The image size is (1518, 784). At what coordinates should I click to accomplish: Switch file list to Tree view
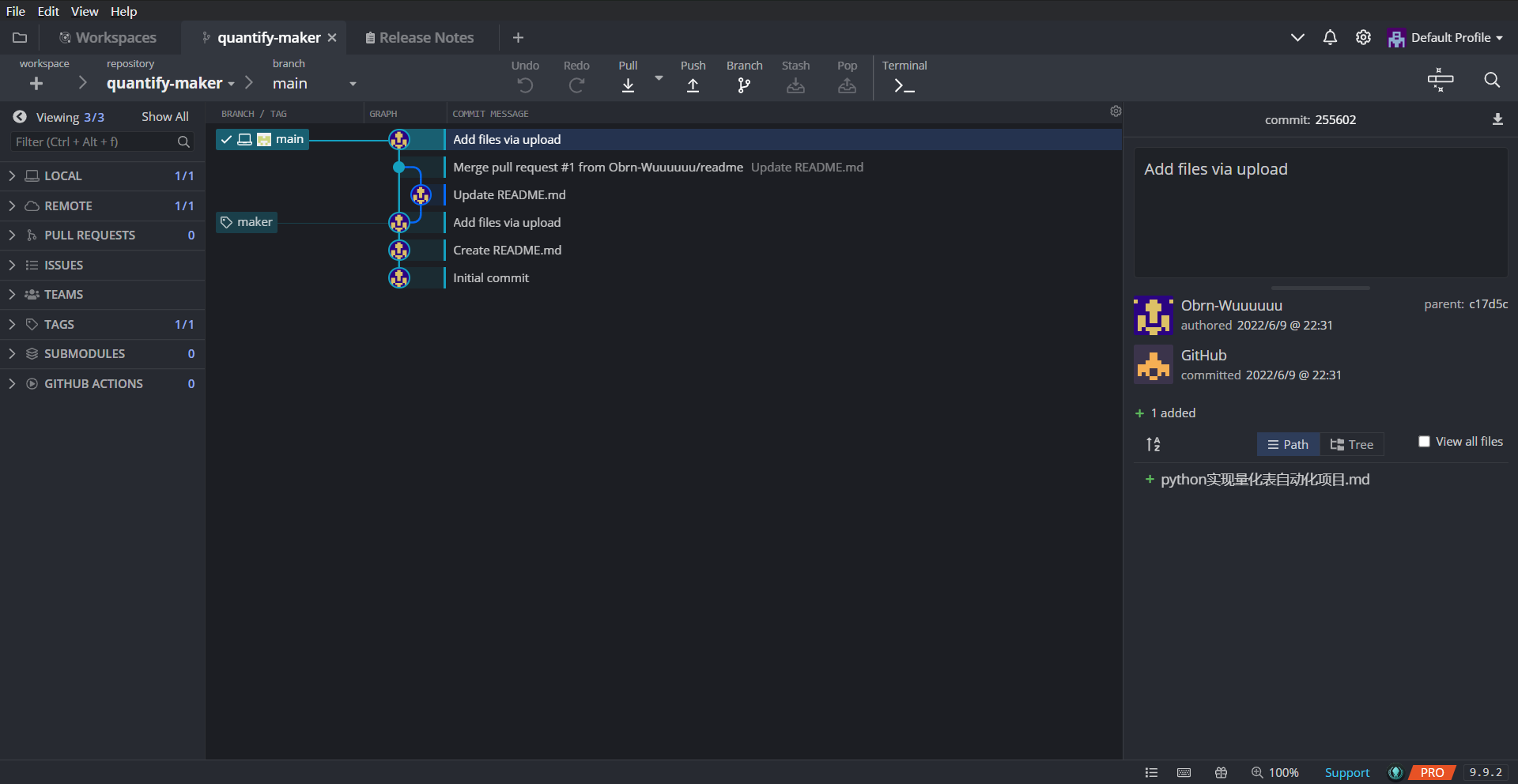(x=1352, y=444)
